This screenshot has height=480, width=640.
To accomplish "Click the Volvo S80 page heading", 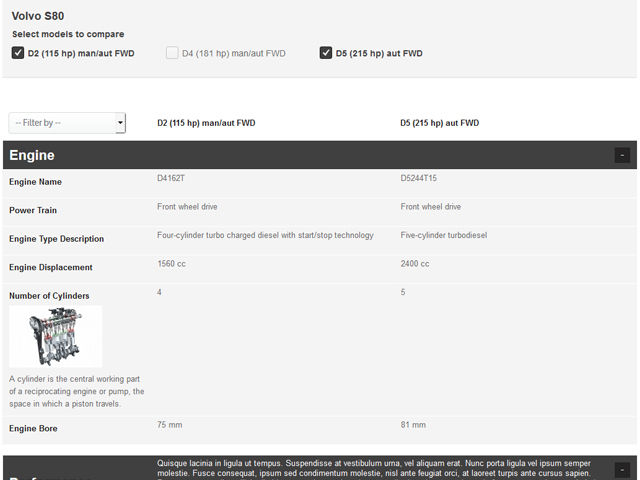I will pyautogui.click(x=38, y=16).
